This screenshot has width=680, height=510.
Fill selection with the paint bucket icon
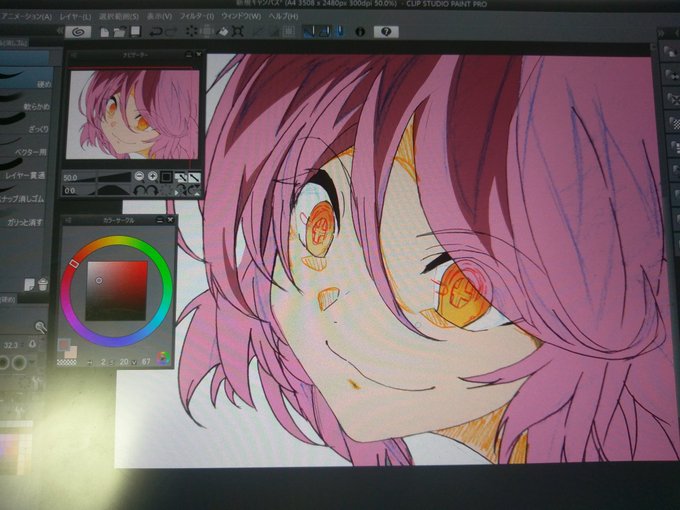[x=222, y=31]
